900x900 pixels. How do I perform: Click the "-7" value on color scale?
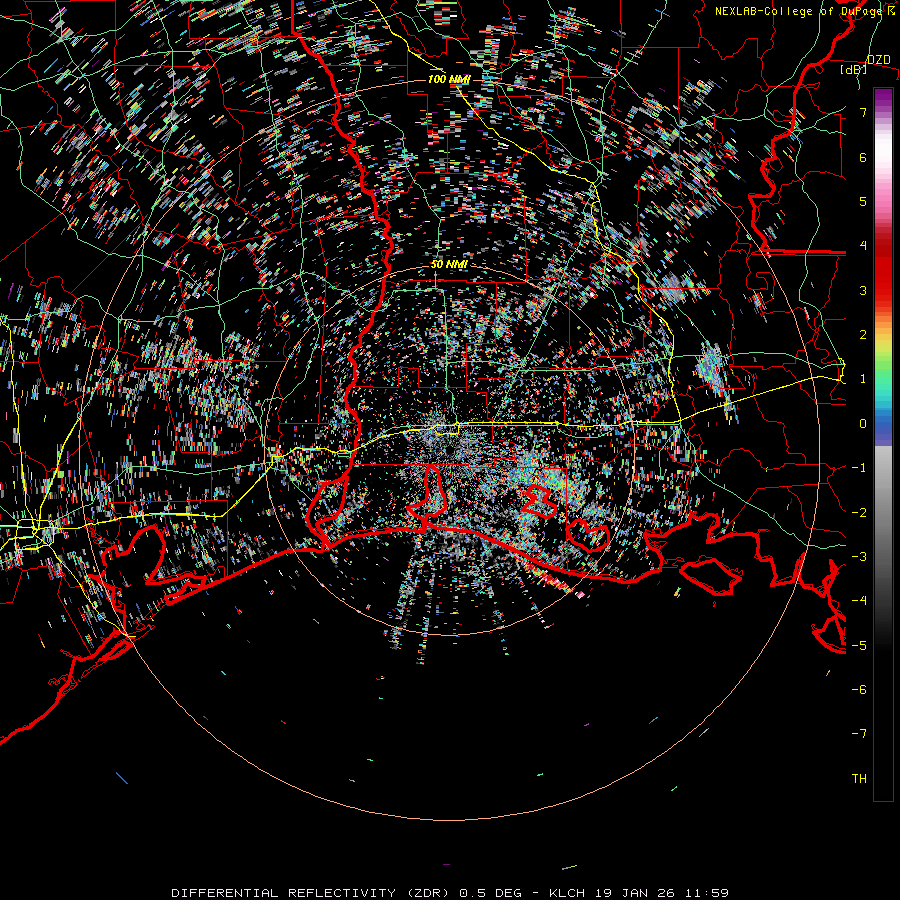(x=859, y=734)
